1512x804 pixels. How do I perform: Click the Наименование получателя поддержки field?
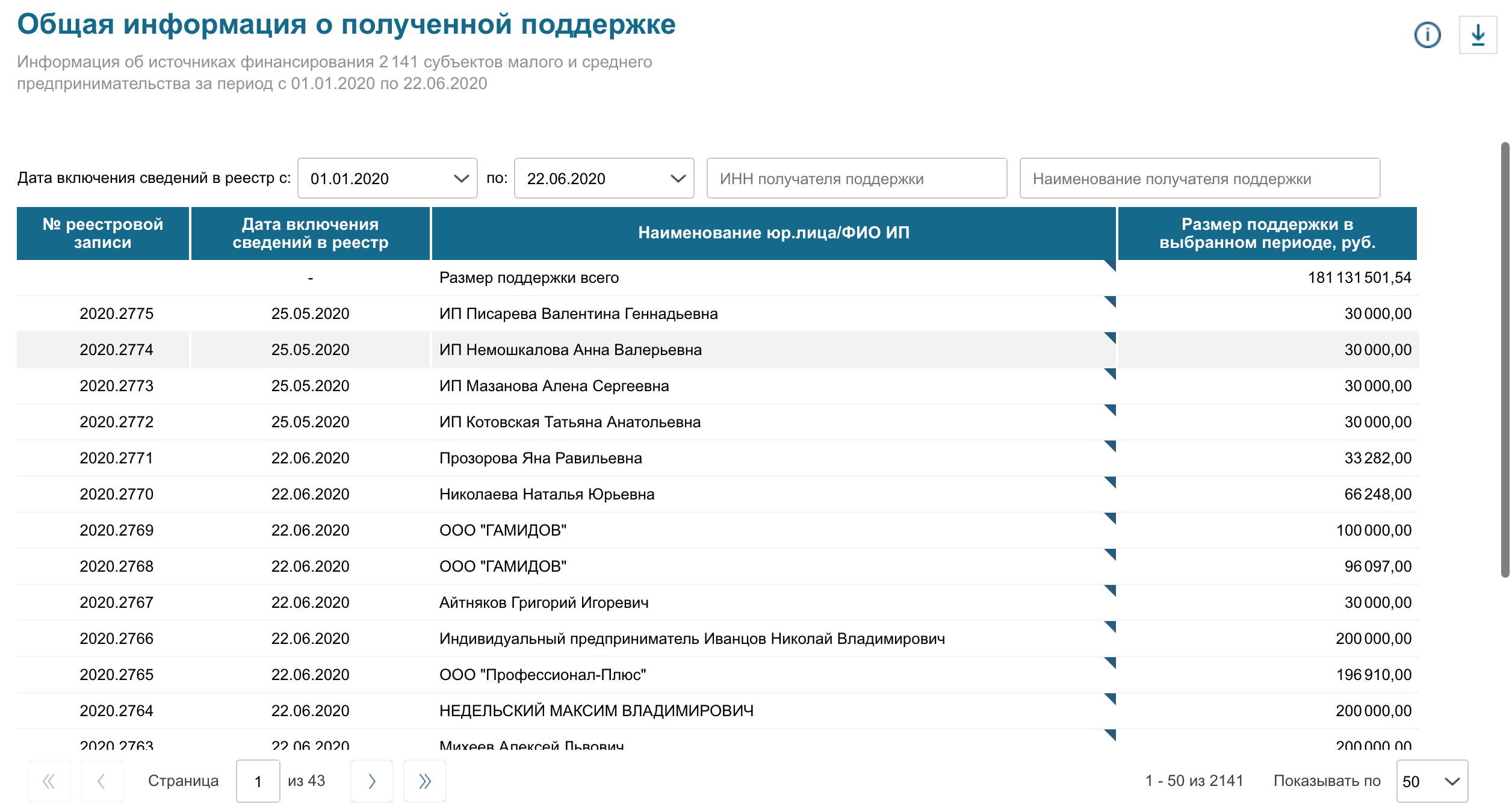tap(1200, 178)
